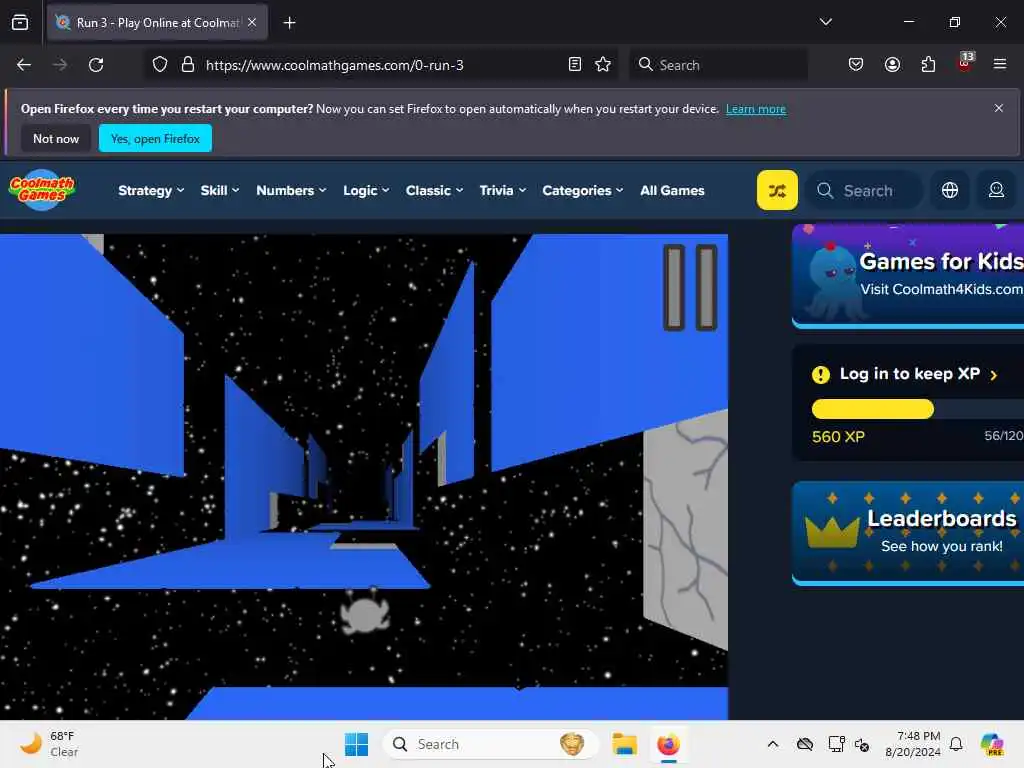This screenshot has width=1024, height=768.
Task: Open tracking protection shield info
Action: click(x=160, y=65)
